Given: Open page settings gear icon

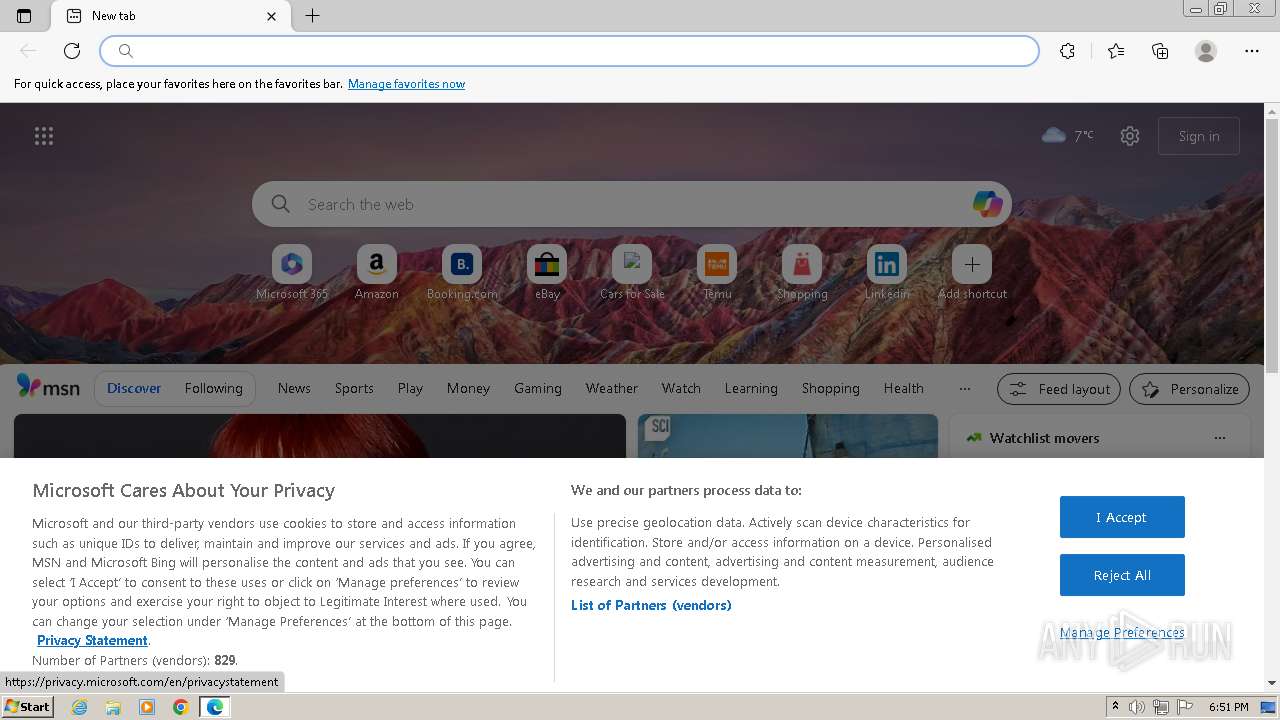Looking at the screenshot, I should 1130,136.
